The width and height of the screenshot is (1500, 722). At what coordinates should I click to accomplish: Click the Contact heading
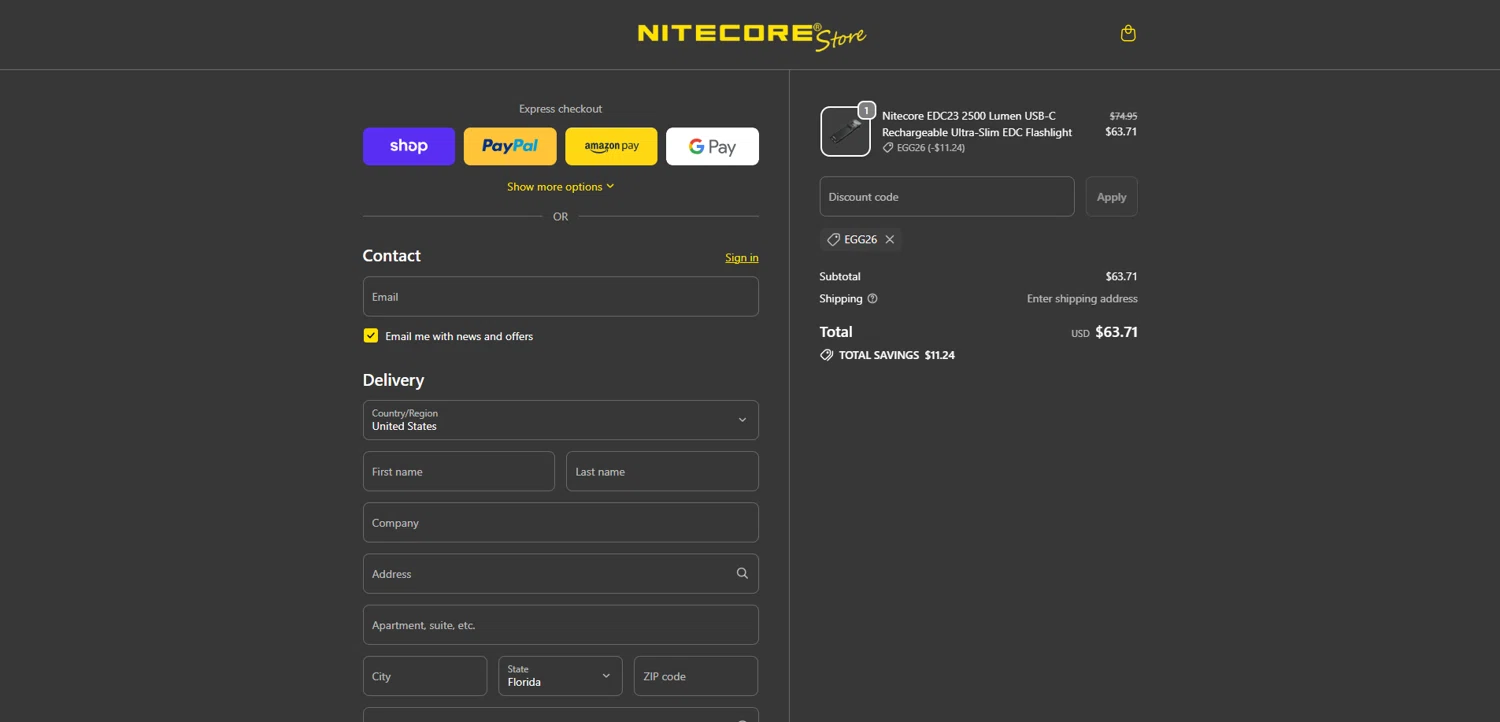[x=391, y=256]
